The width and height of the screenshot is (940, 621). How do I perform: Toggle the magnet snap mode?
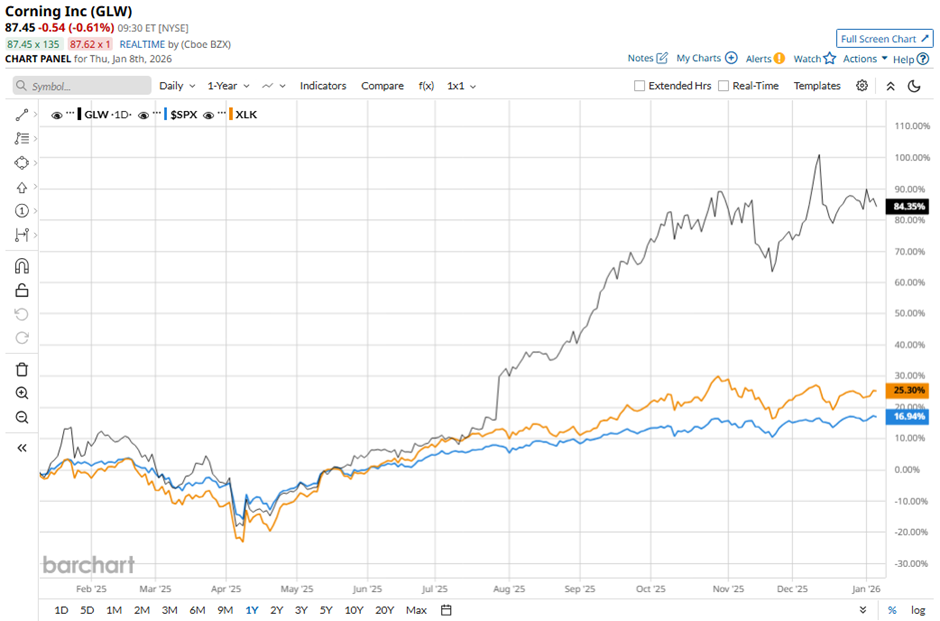click(x=22, y=266)
